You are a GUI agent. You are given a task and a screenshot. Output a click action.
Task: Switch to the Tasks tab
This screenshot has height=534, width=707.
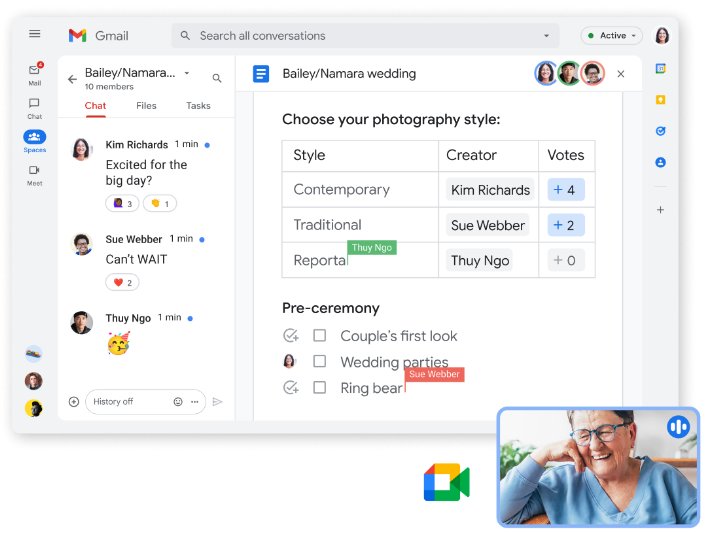[198, 105]
